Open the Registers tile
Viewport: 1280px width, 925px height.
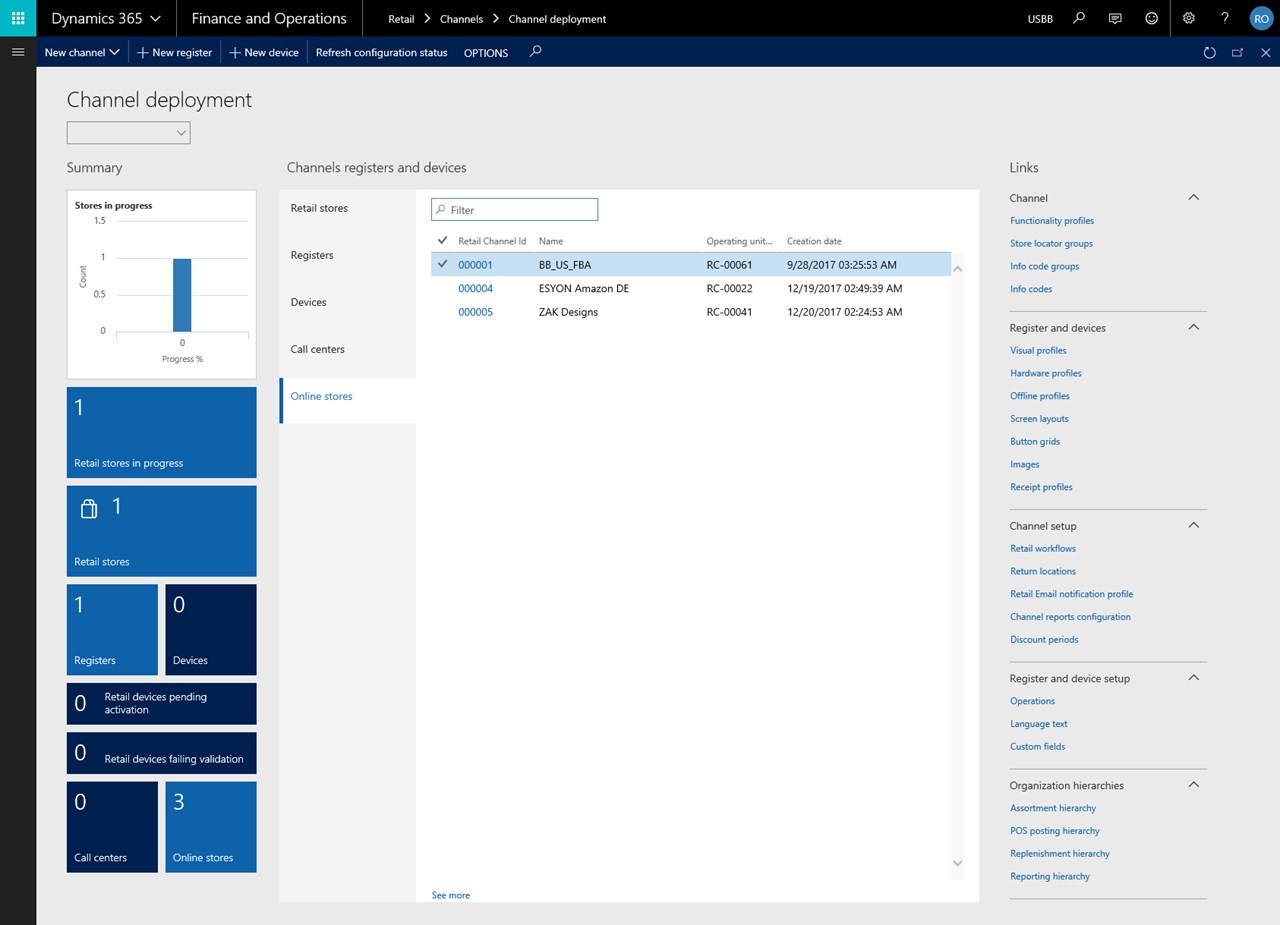[112, 630]
